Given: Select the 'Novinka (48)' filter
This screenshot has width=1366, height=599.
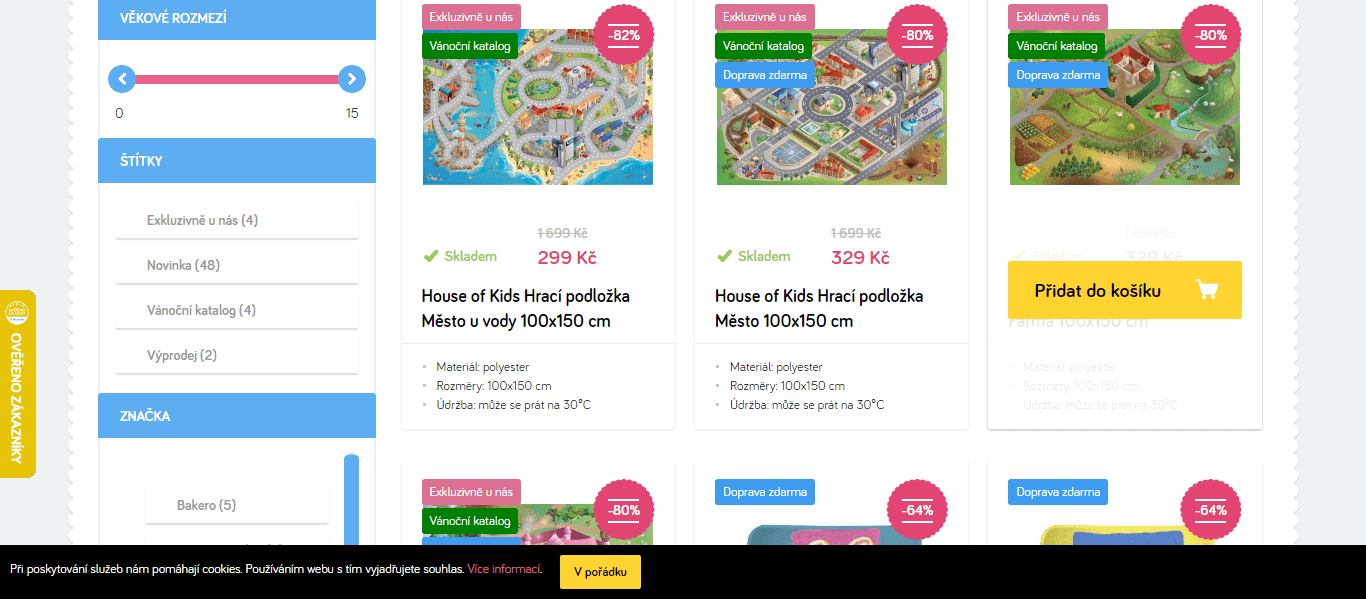Looking at the screenshot, I should click(237, 264).
